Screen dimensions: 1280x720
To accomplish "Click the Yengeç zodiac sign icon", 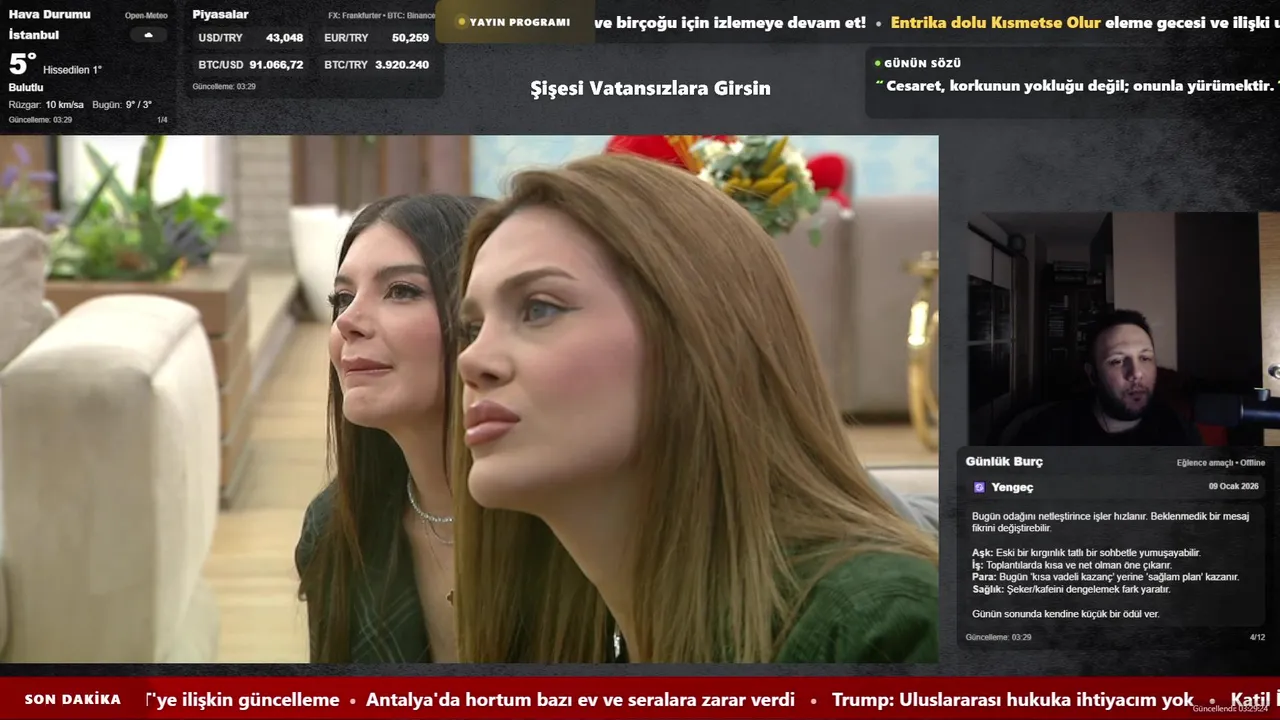I will pyautogui.click(x=979, y=487).
